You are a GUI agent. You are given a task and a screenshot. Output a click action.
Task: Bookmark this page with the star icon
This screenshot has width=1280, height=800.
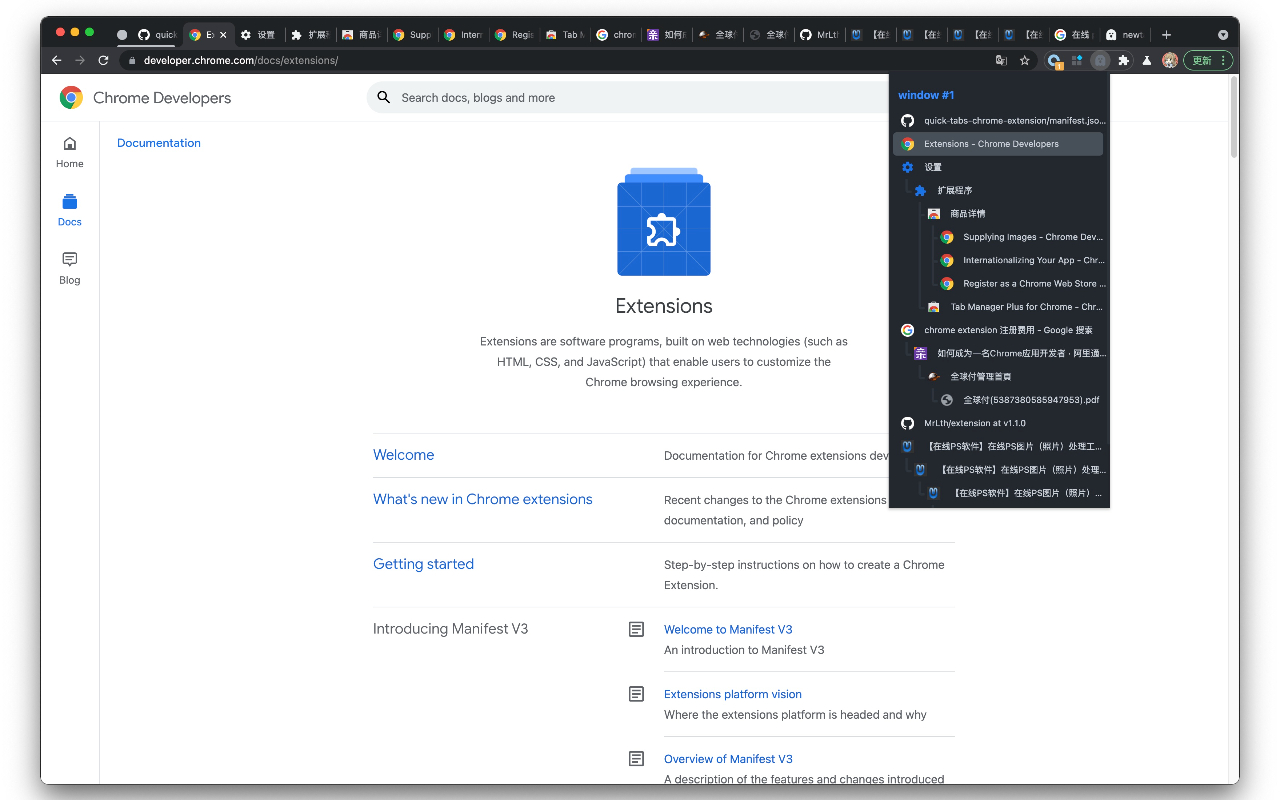[x=1024, y=60]
